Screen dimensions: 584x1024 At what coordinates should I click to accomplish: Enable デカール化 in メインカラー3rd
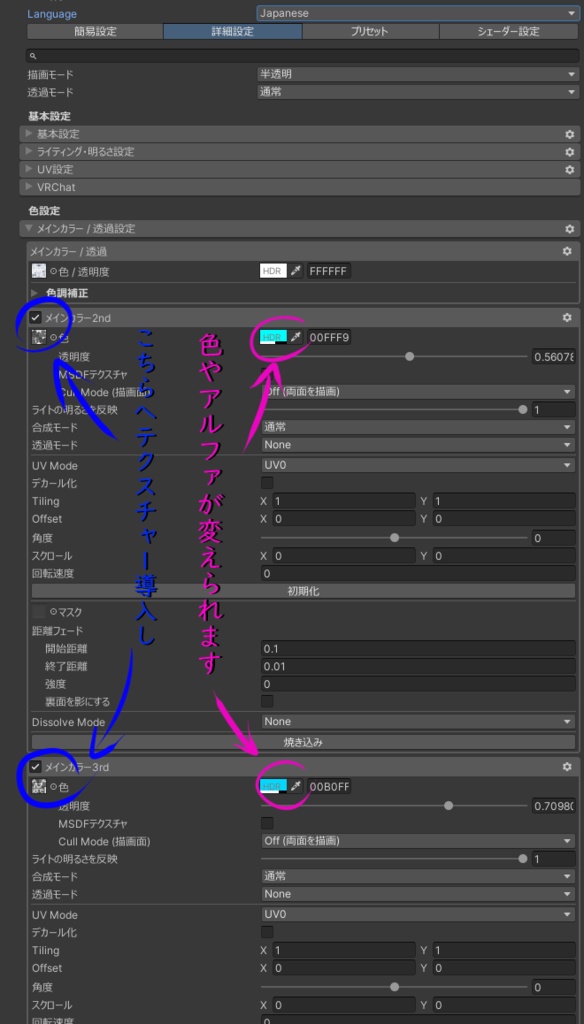pos(267,932)
